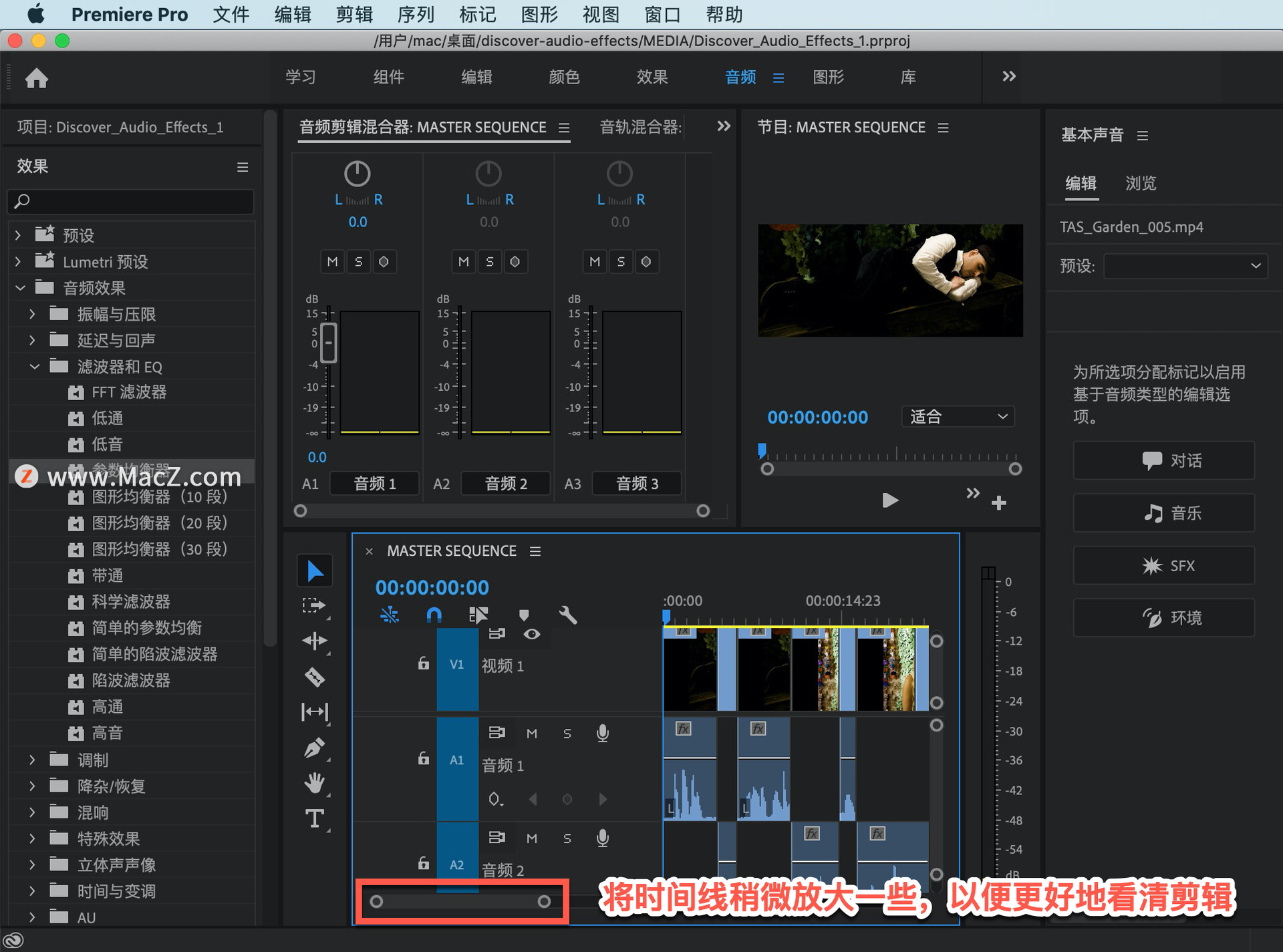Click the Program monitor playhead marker
The height and width of the screenshot is (952, 1283).
(762, 450)
